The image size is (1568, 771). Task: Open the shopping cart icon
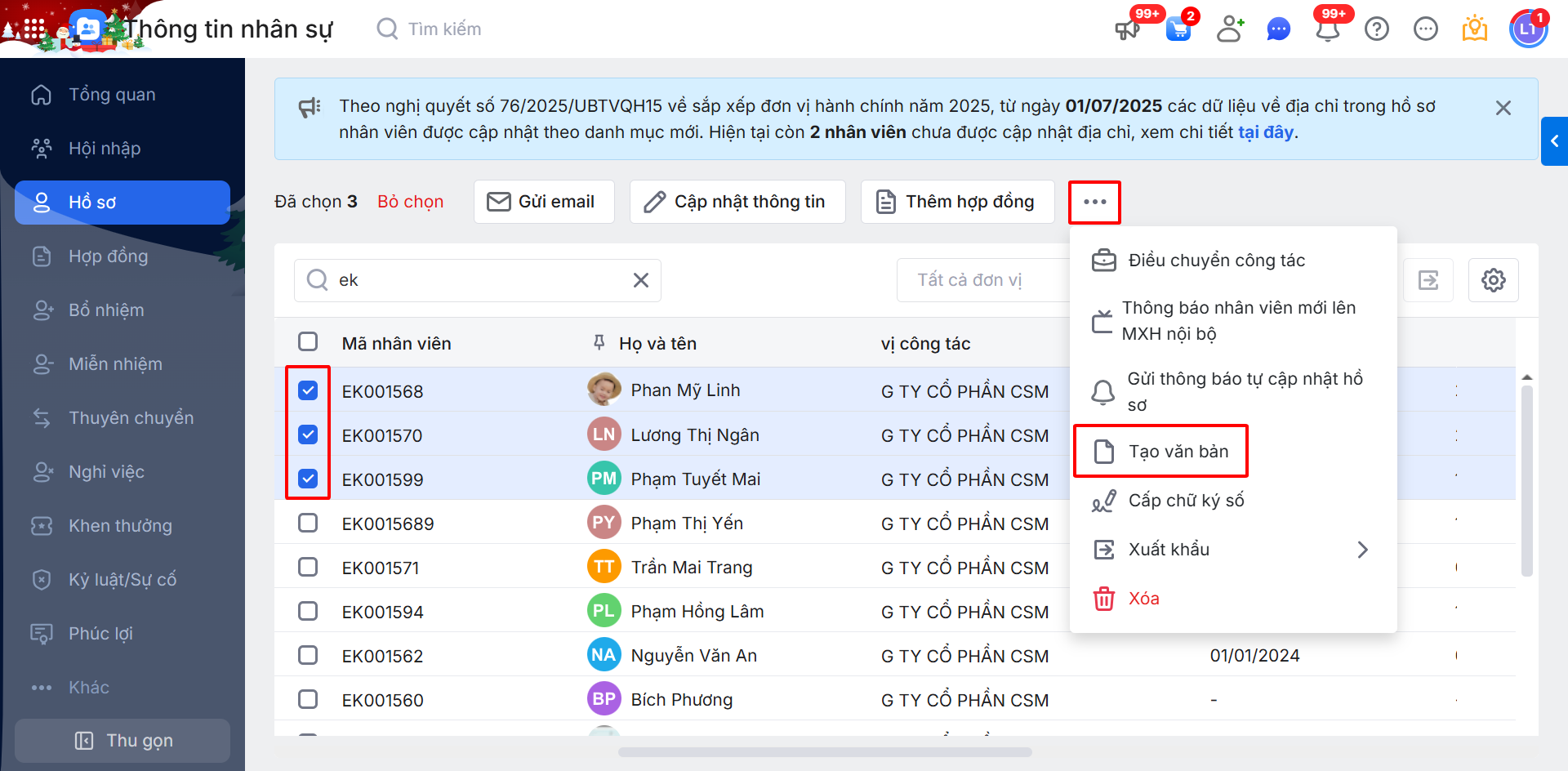point(1178,29)
